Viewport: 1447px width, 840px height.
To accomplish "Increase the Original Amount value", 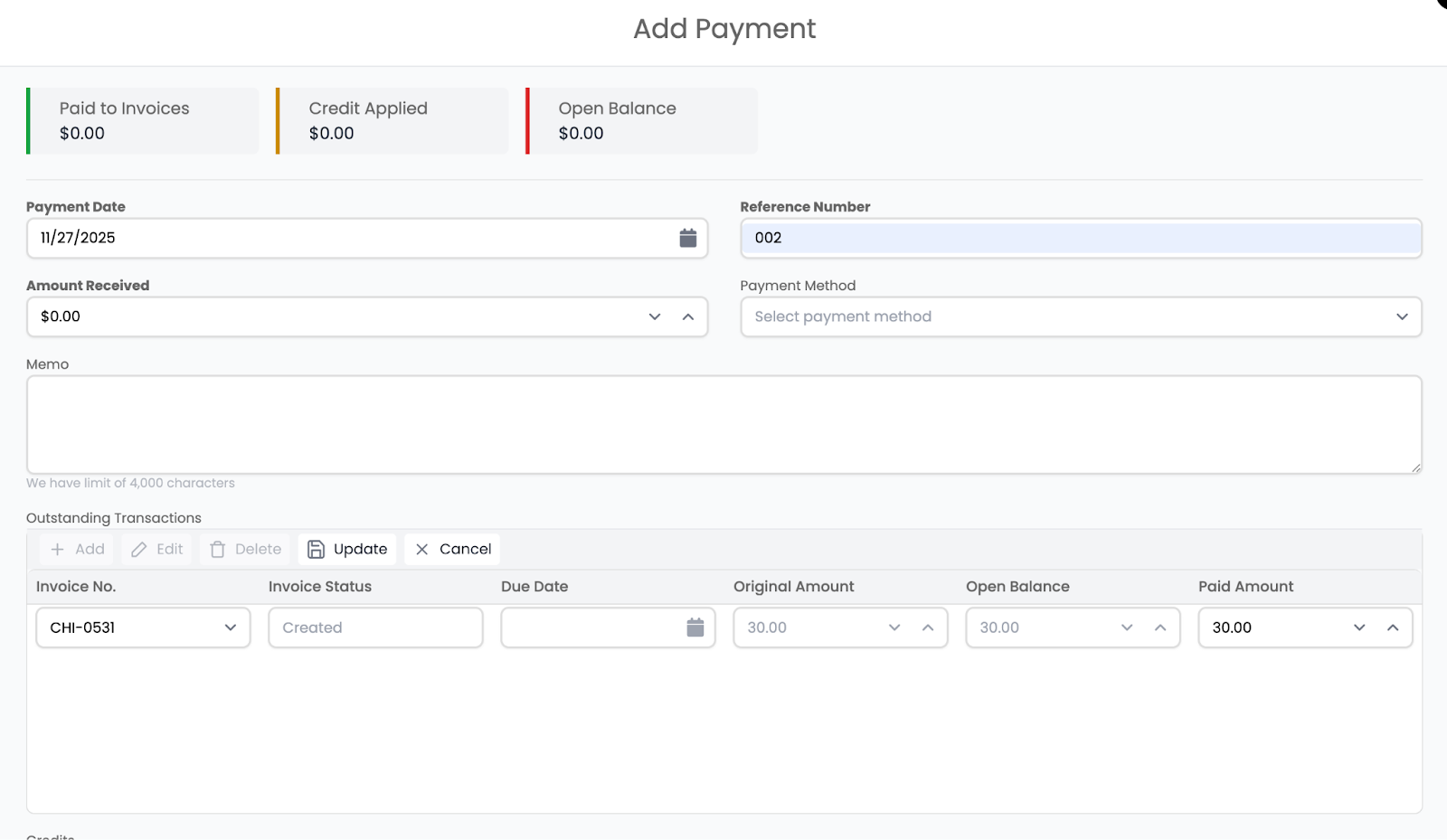I will 928,628.
